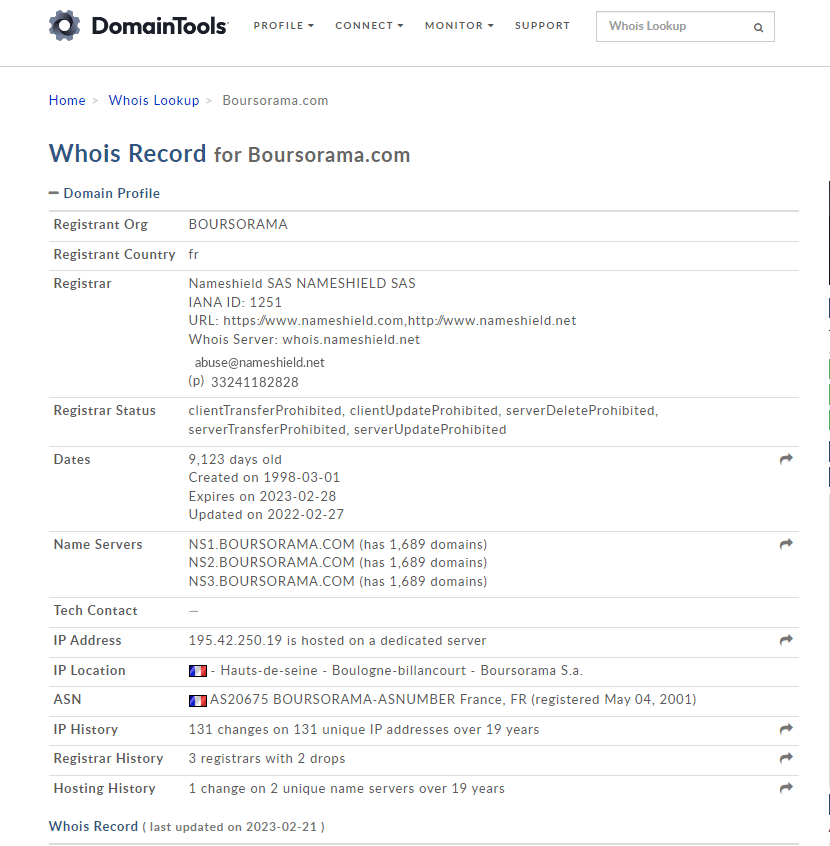Click the phone number 33241182828
The height and width of the screenshot is (846, 830).
coord(255,382)
